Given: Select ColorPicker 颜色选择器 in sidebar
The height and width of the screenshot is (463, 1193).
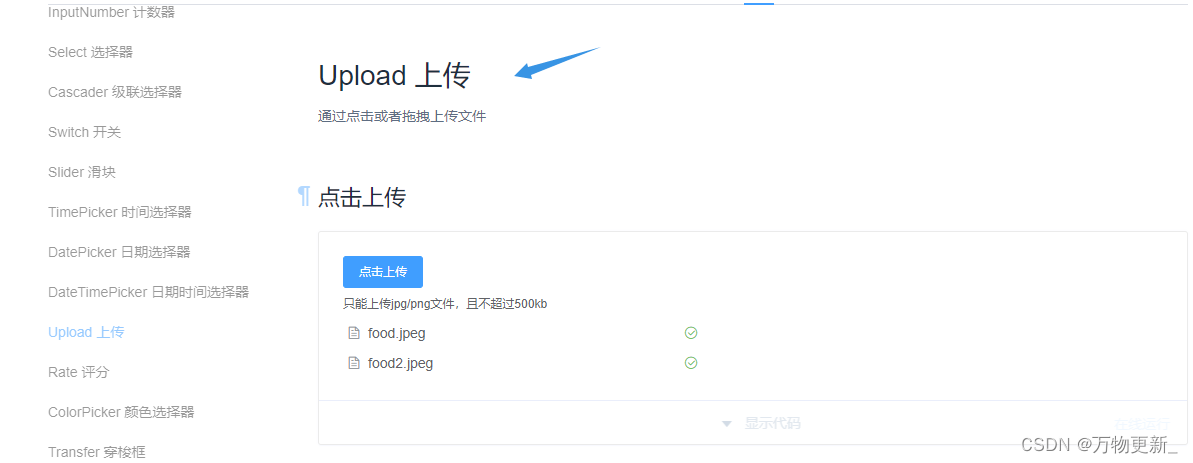Looking at the screenshot, I should tap(121, 412).
